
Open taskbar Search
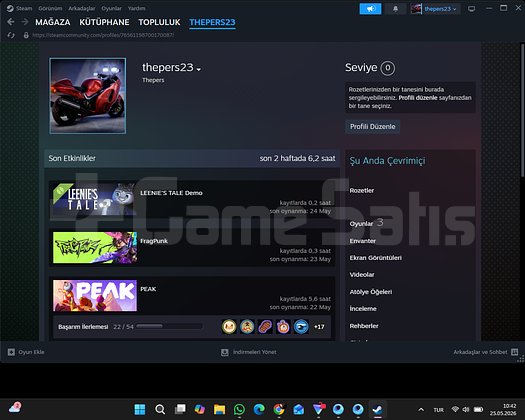click(160, 409)
